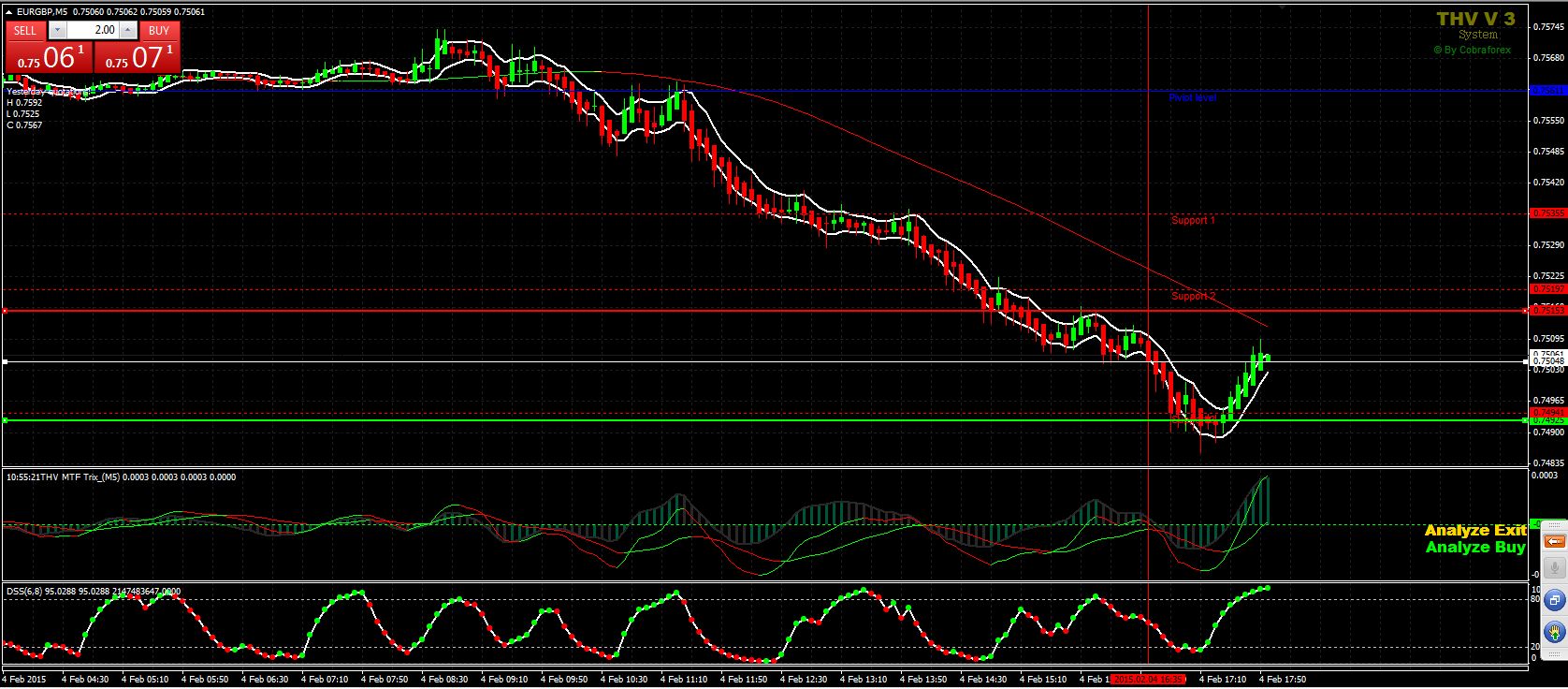The height and width of the screenshot is (689, 1568).
Task: Click the top drag handle of the floating side panel
Action: [1554, 527]
